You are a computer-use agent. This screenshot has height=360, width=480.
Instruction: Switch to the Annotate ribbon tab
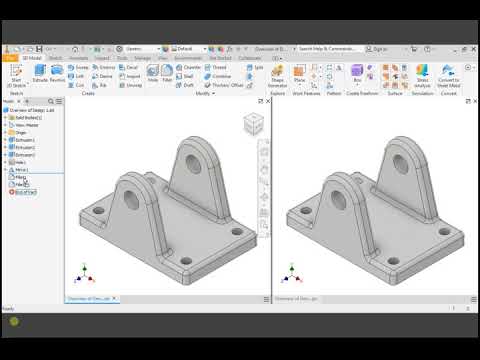point(78,58)
